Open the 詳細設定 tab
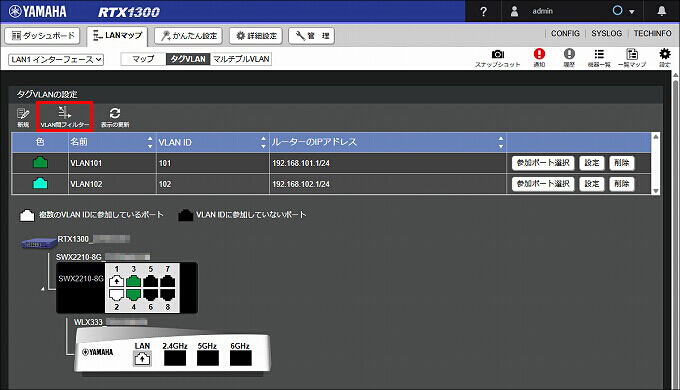The image size is (680, 390). (256, 36)
